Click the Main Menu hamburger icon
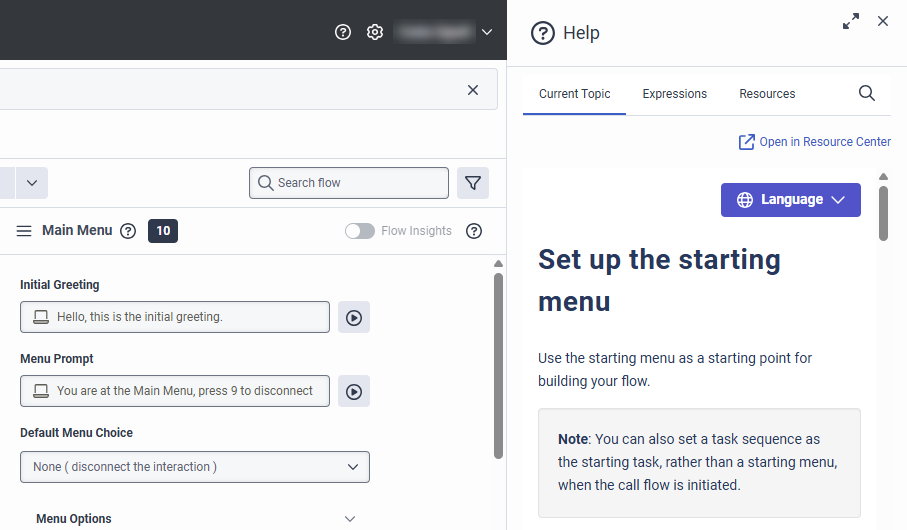907x530 pixels. pos(24,231)
